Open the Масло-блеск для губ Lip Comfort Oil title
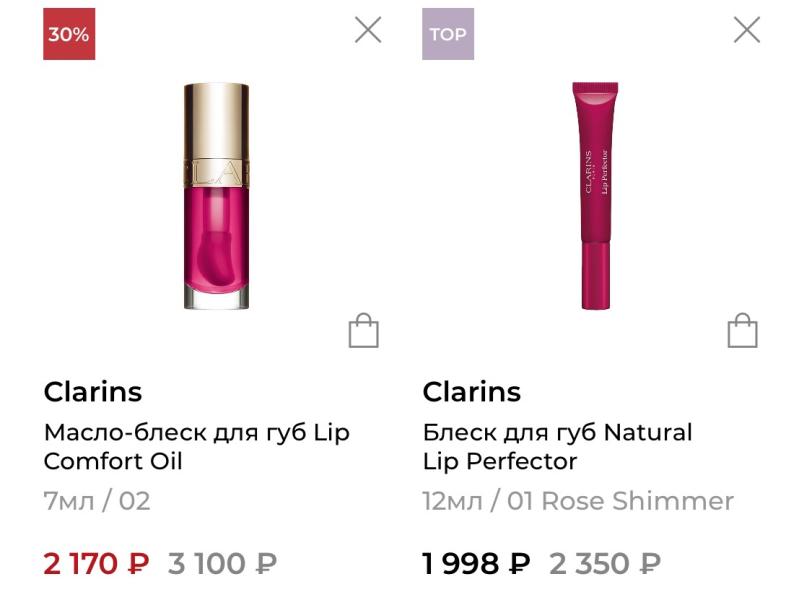Image resolution: width=811 pixels, height=600 pixels. coord(197,447)
